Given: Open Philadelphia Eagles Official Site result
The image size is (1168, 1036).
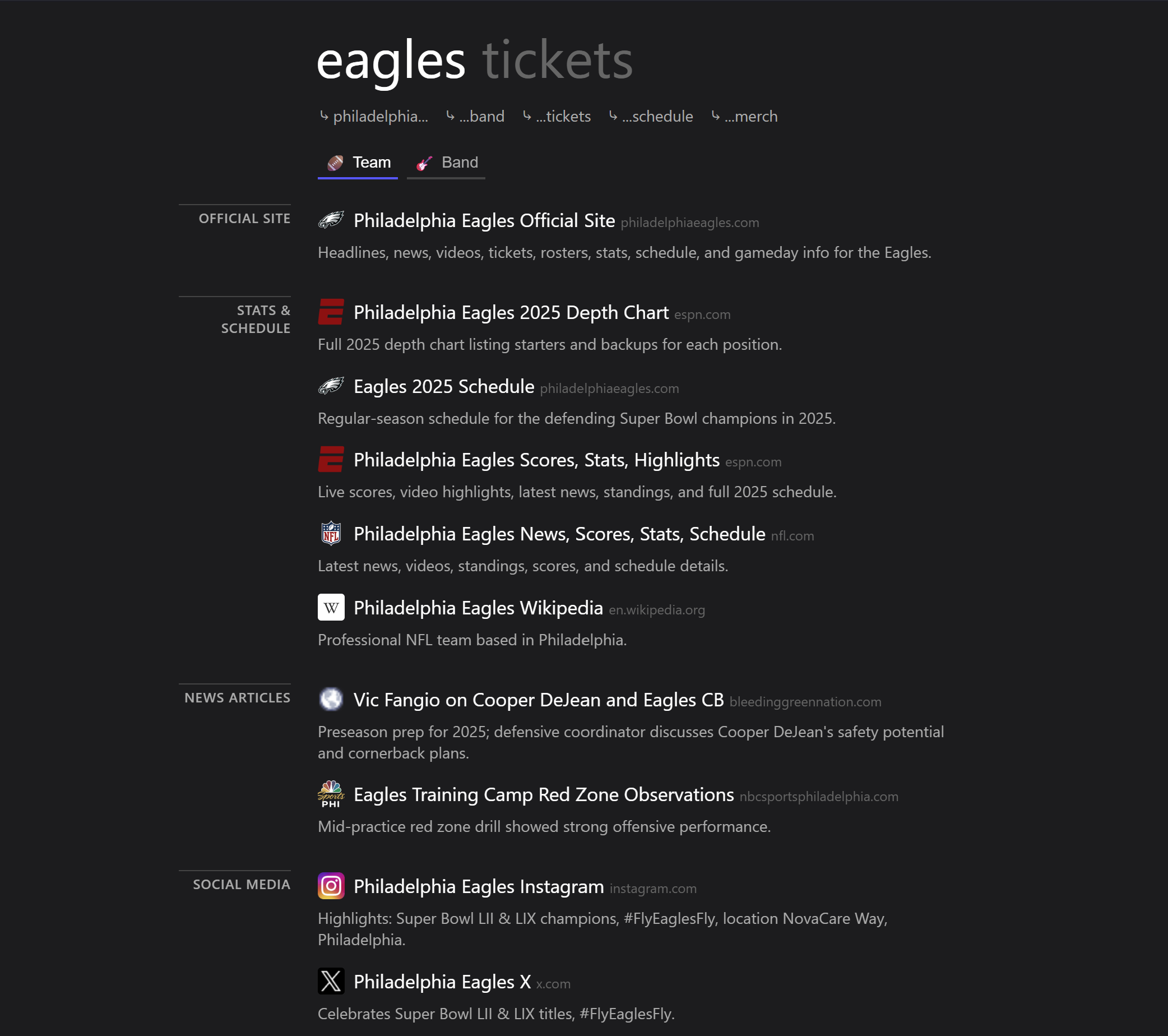Looking at the screenshot, I should pos(484,220).
